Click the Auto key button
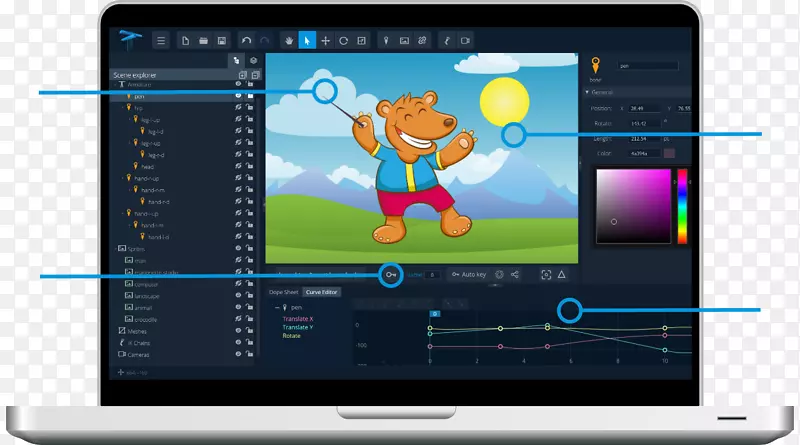Screen dimensions: 800x445 pos(469,275)
